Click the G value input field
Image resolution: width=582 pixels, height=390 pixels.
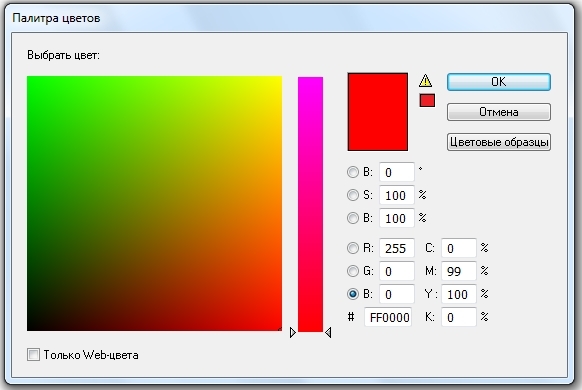coord(397,271)
